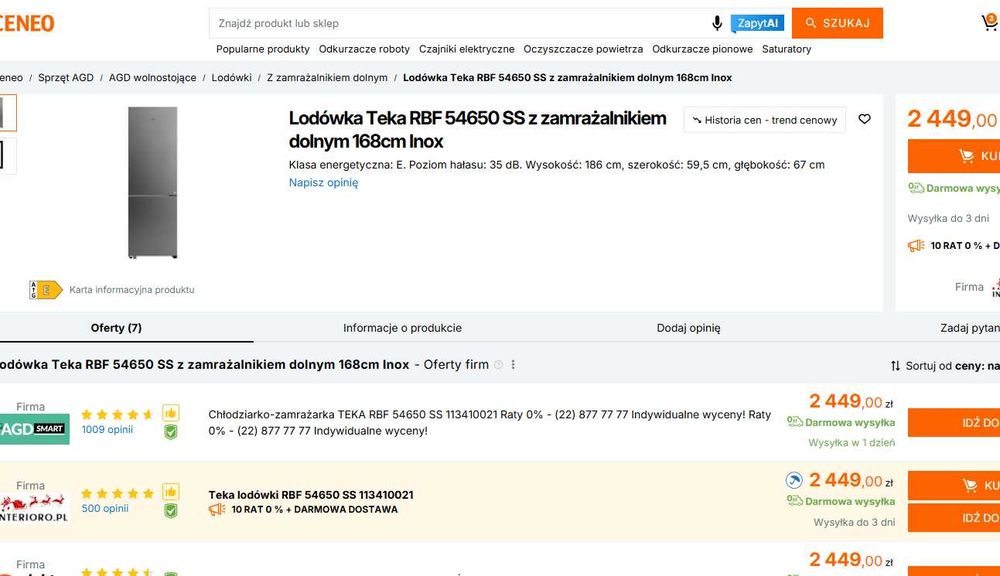This screenshot has width=1000, height=576.
Task: Open the shopping cart icon in header
Action: coord(990,23)
